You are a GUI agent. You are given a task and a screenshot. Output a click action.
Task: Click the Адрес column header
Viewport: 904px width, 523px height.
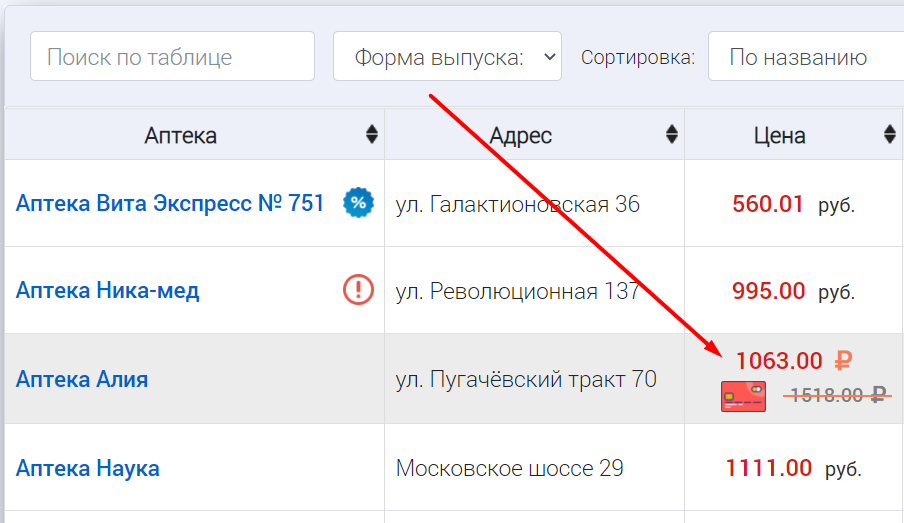520,136
